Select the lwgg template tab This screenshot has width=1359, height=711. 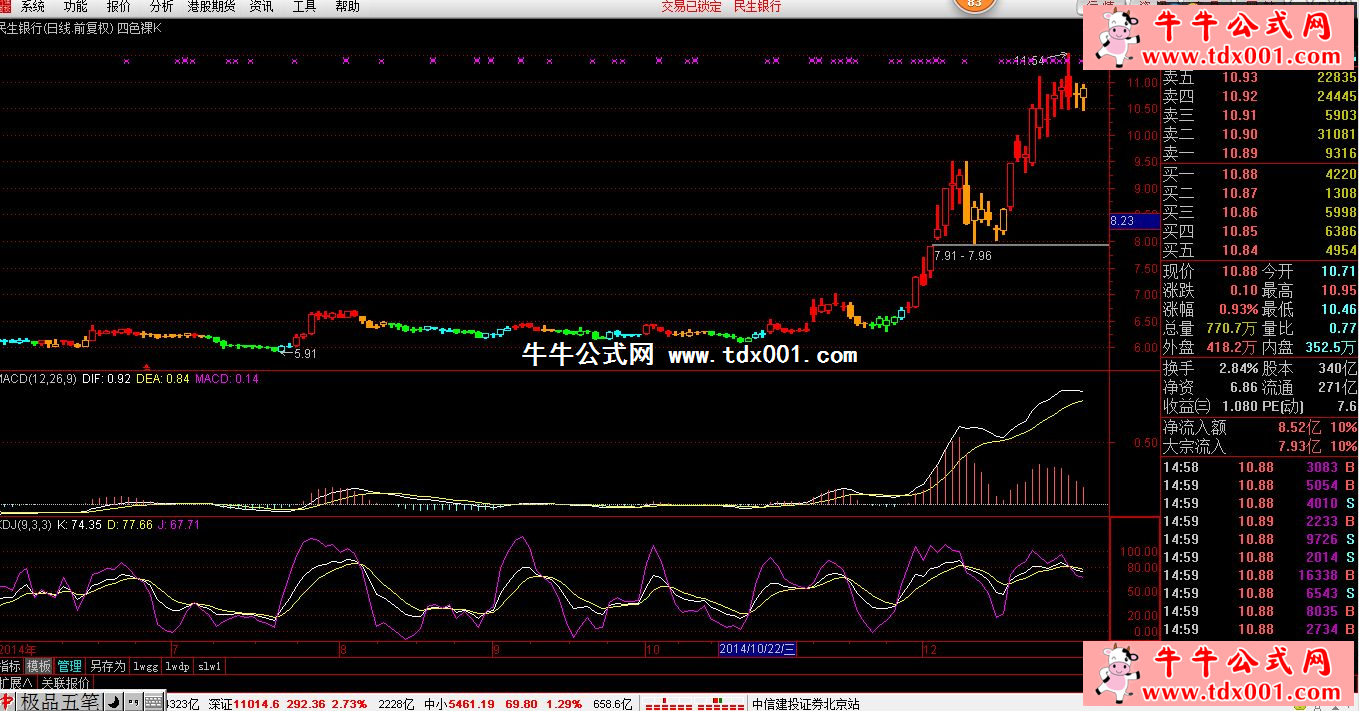pyautogui.click(x=146, y=666)
